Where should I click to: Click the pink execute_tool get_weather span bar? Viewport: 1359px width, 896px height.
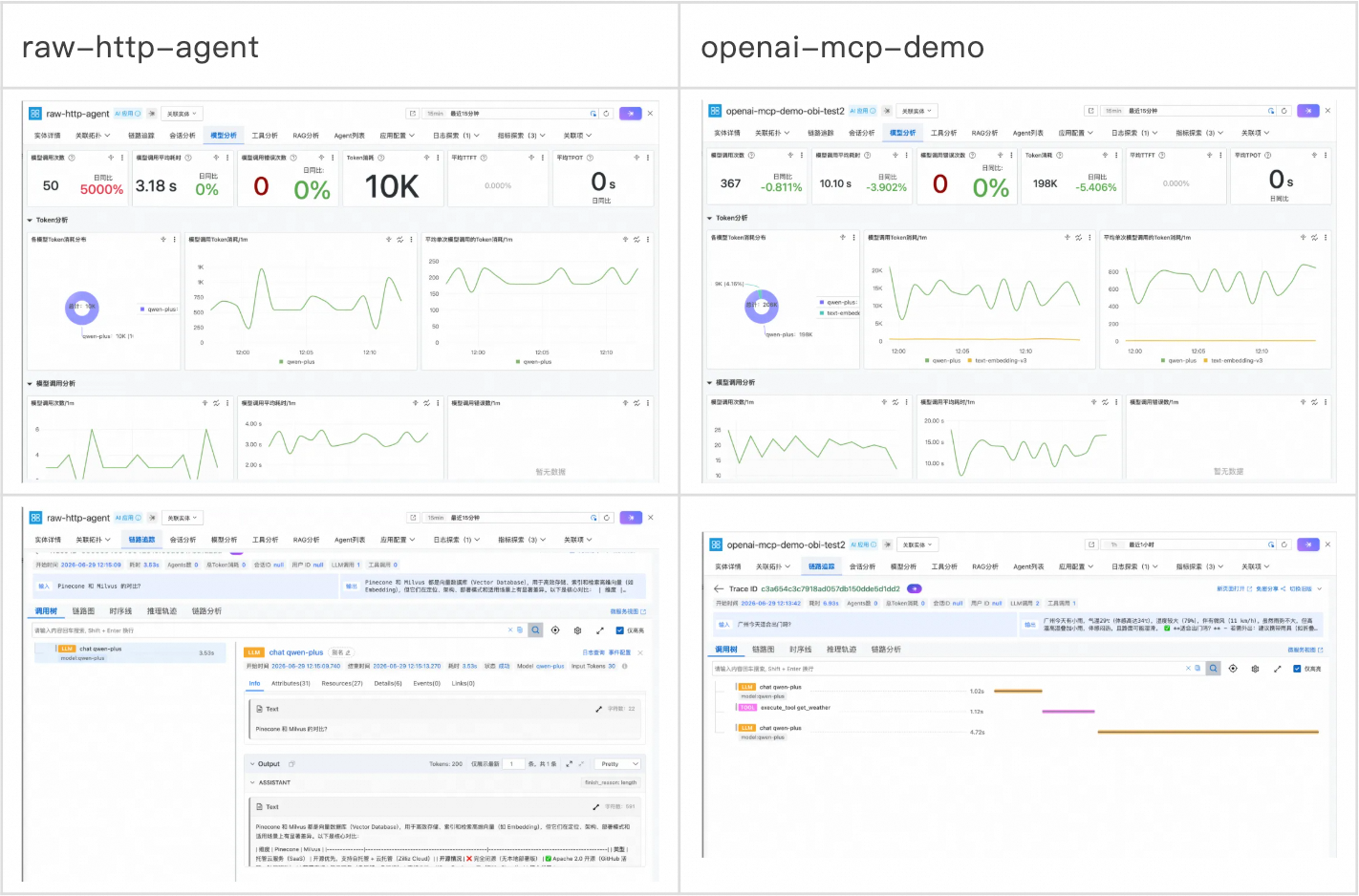point(1068,711)
